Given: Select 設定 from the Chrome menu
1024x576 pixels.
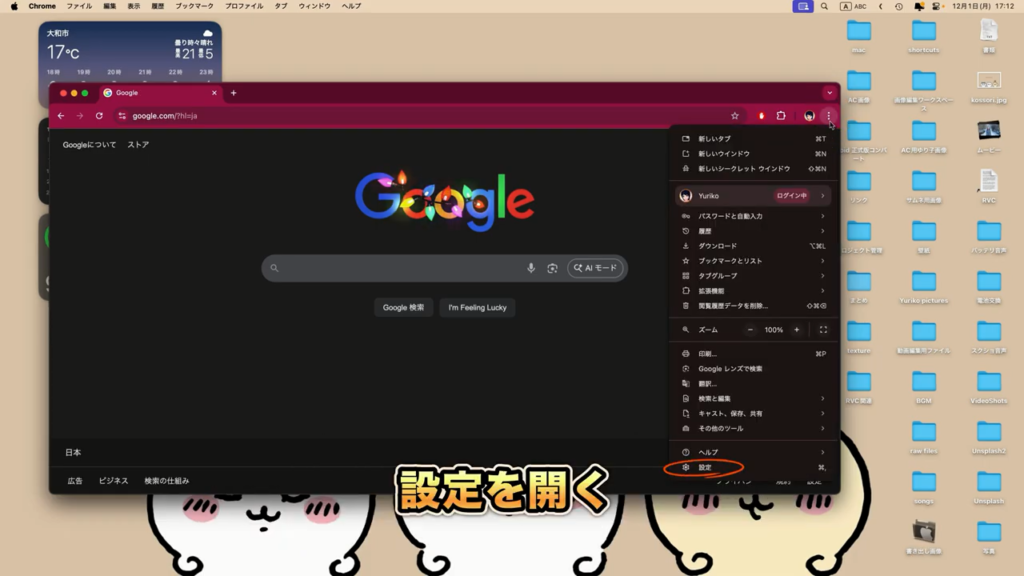Looking at the screenshot, I should pos(706,467).
